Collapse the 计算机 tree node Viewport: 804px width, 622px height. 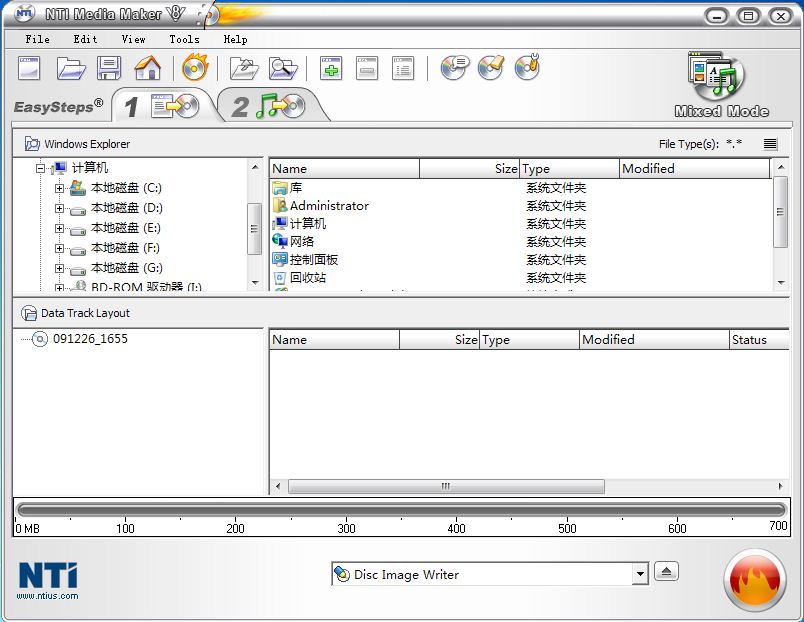(40, 168)
